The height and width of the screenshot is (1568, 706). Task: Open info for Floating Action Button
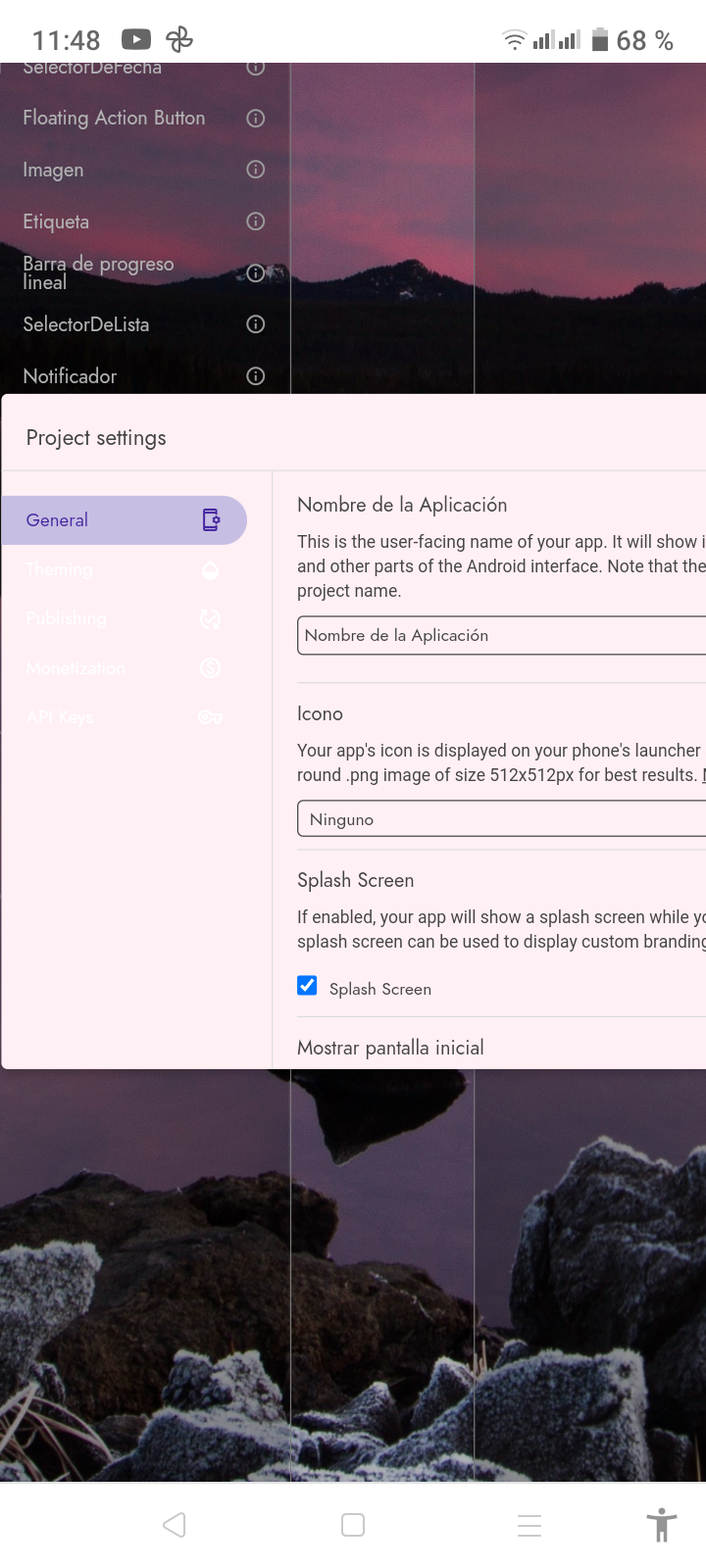256,119
